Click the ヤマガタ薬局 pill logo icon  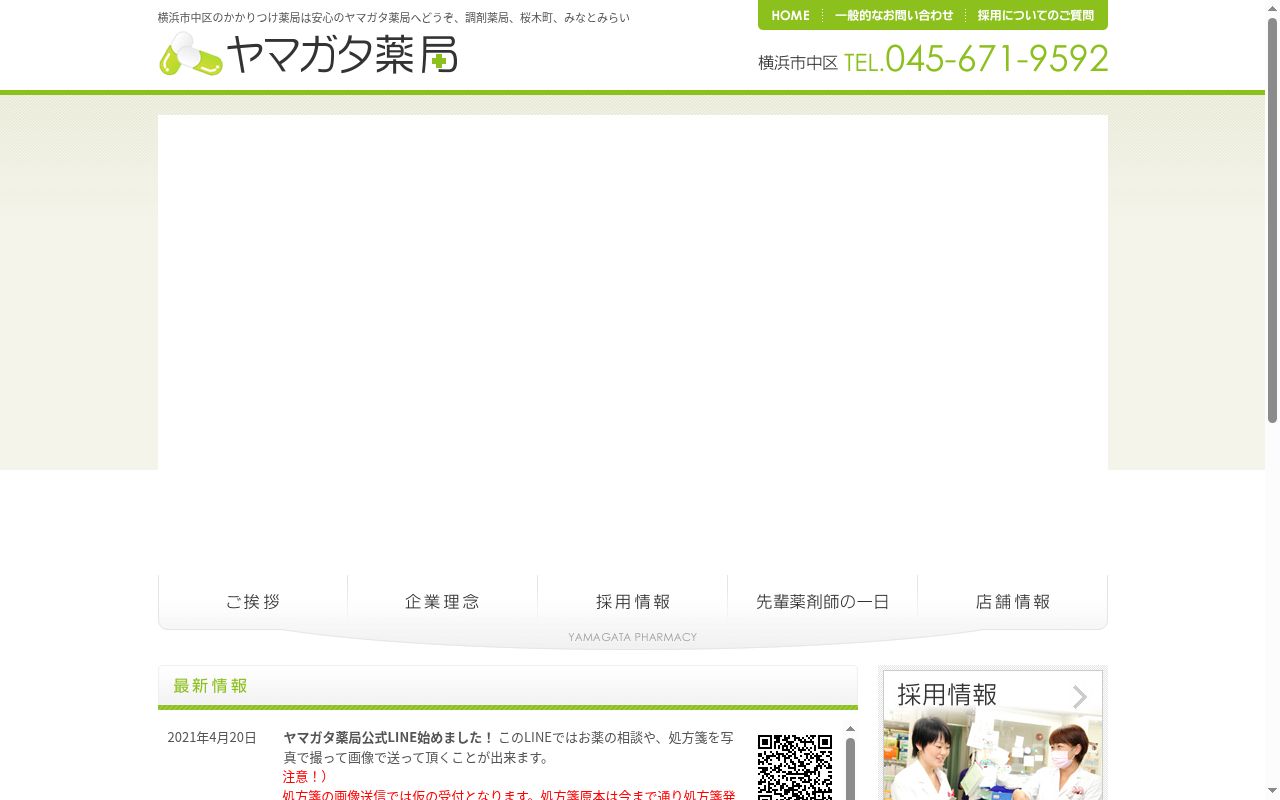coord(190,54)
